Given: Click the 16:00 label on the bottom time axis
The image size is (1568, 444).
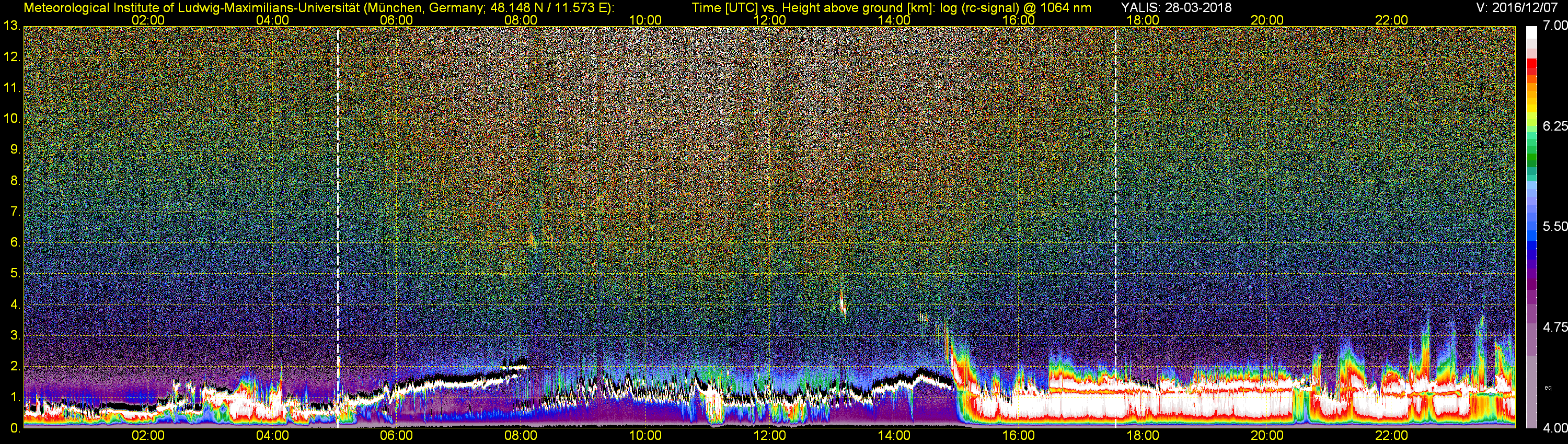Looking at the screenshot, I should (x=1018, y=436).
